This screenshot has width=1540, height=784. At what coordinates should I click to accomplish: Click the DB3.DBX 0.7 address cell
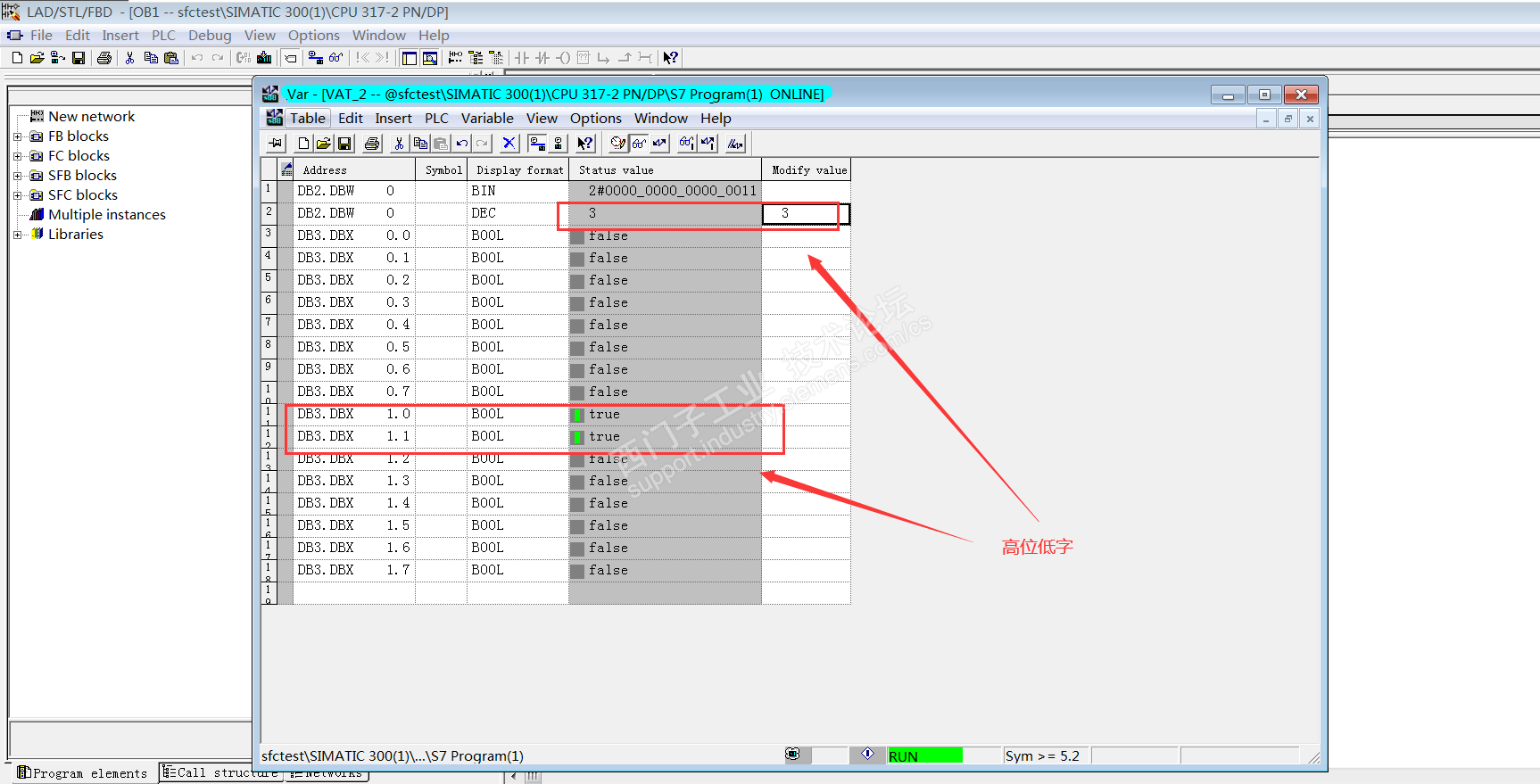354,392
